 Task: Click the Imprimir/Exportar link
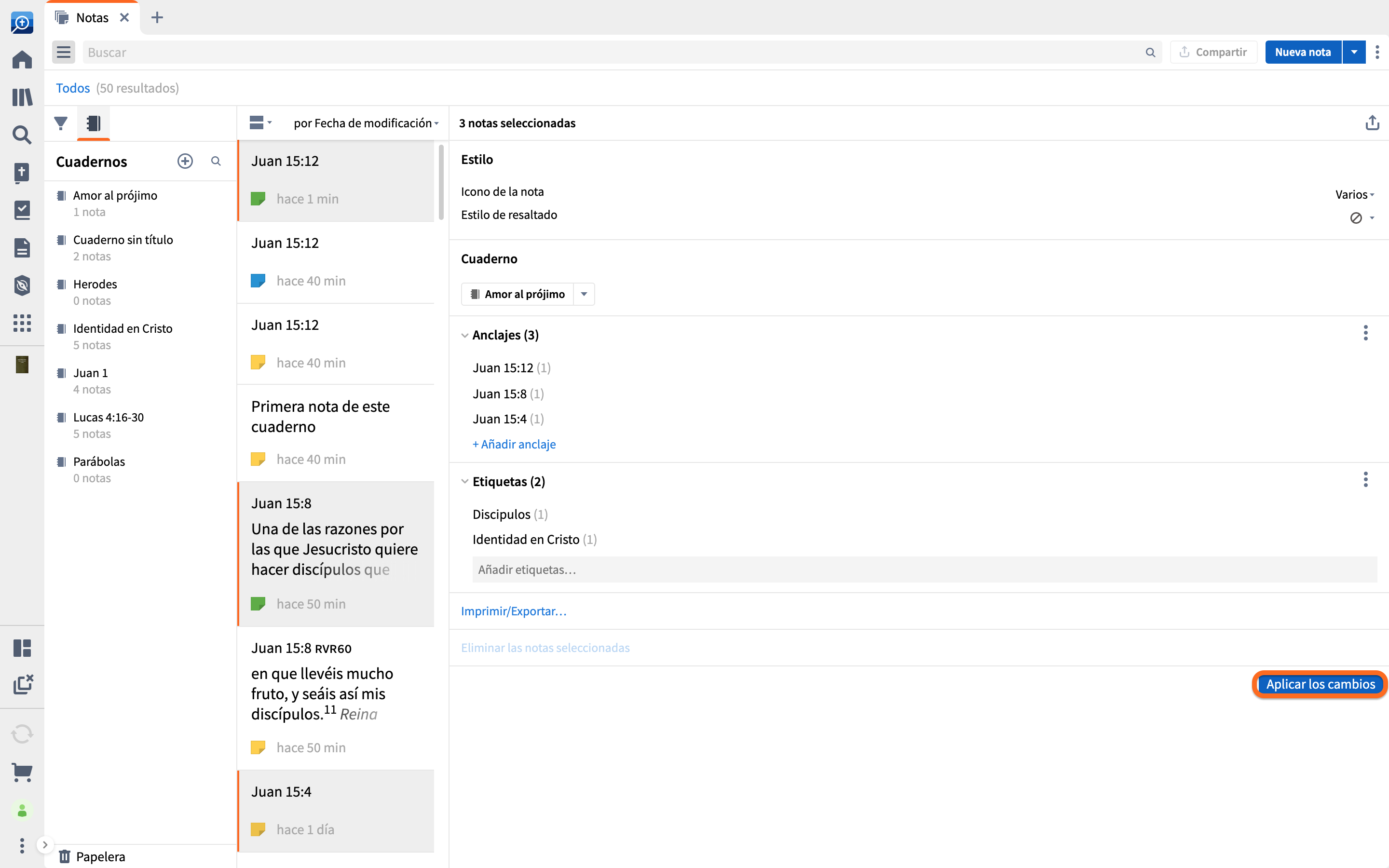(514, 611)
